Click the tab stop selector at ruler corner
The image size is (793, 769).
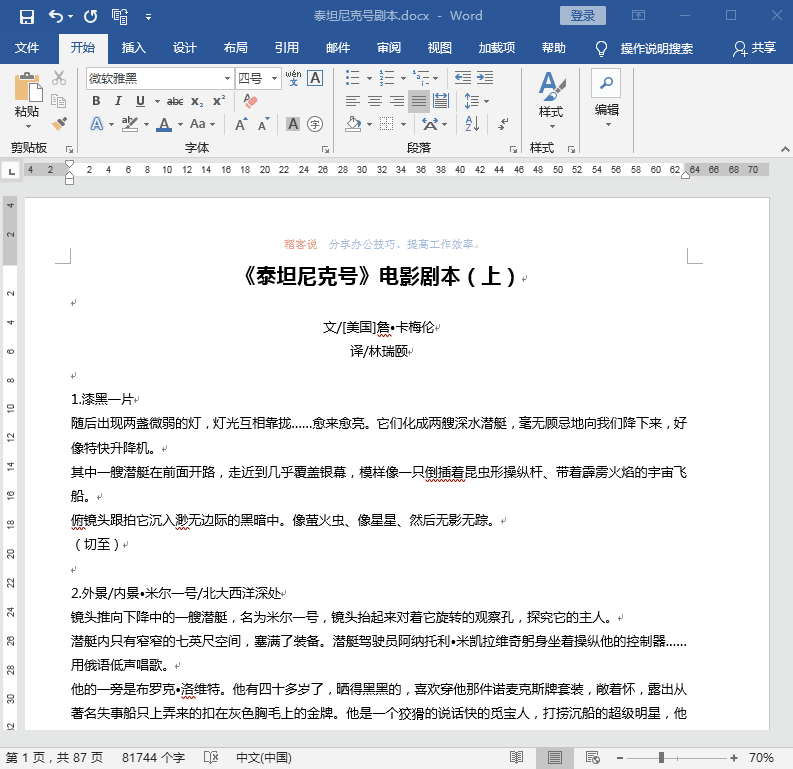click(11, 171)
